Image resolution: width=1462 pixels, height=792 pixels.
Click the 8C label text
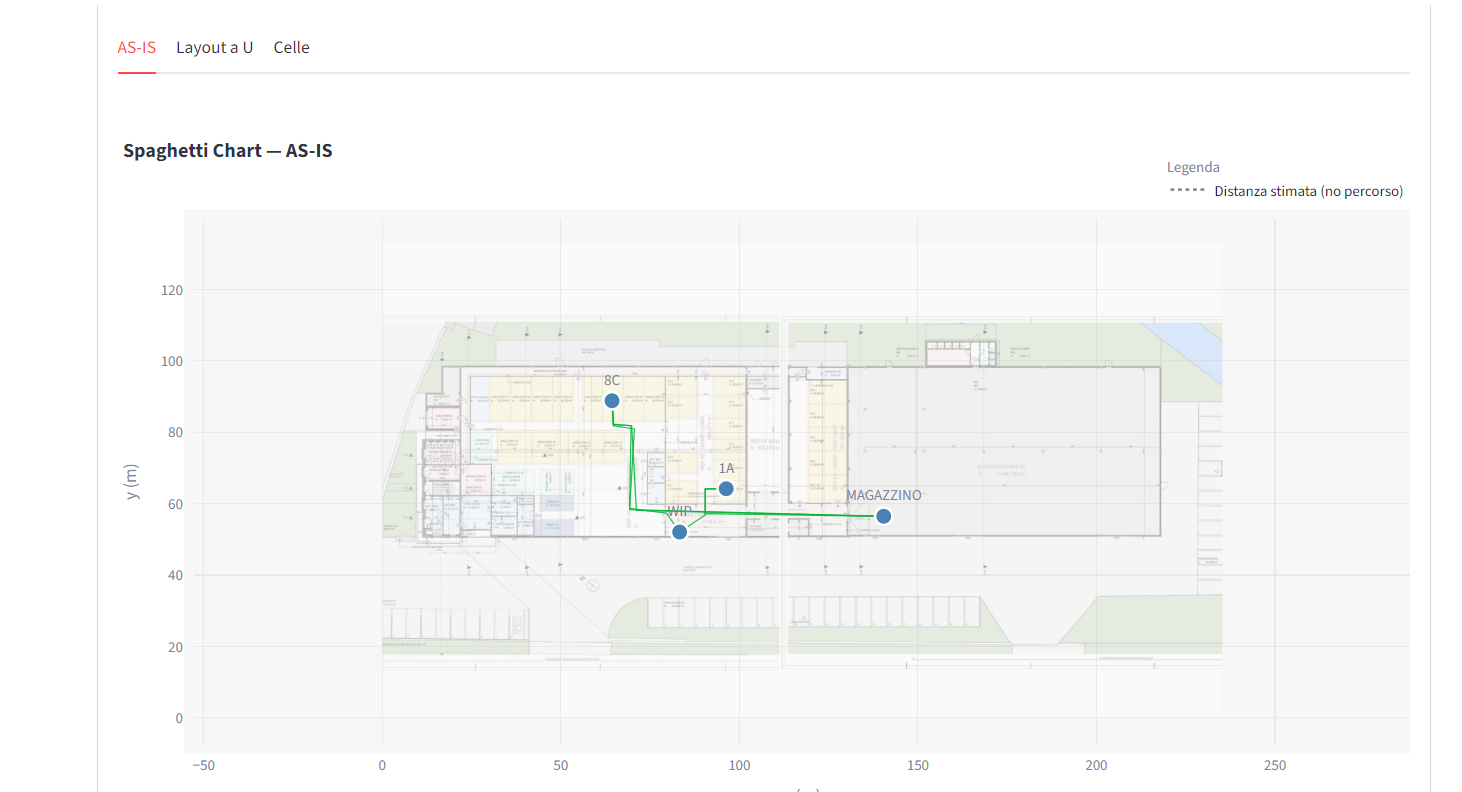pos(612,380)
